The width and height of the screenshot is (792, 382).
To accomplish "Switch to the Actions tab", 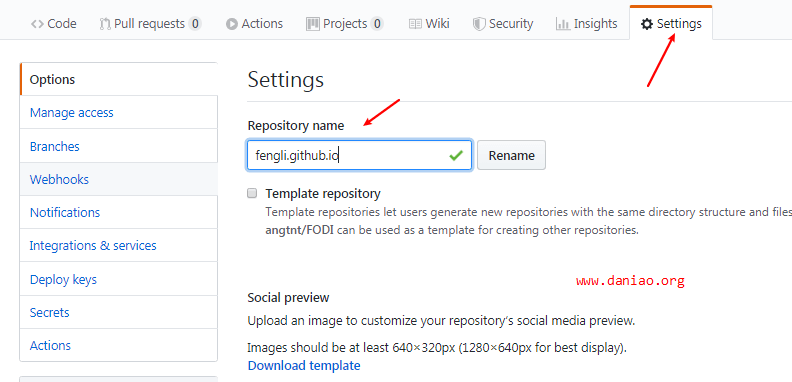I will [255, 24].
